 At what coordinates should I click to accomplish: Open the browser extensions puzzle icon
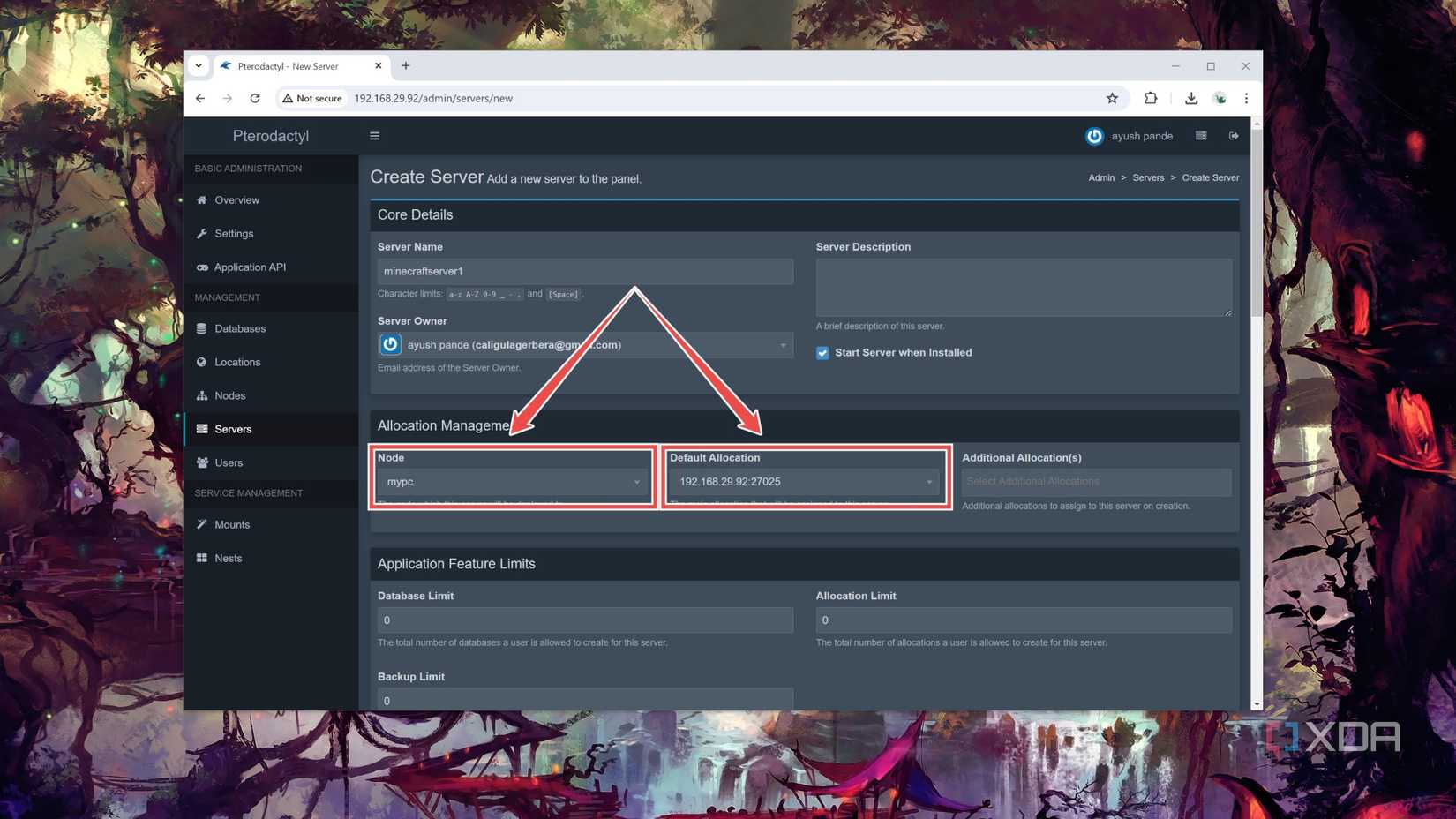coord(1151,98)
